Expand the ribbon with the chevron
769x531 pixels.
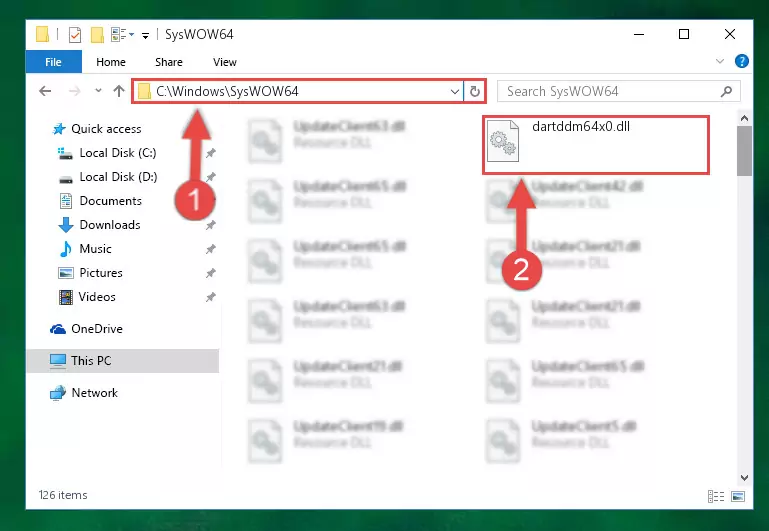pyautogui.click(x=719, y=61)
